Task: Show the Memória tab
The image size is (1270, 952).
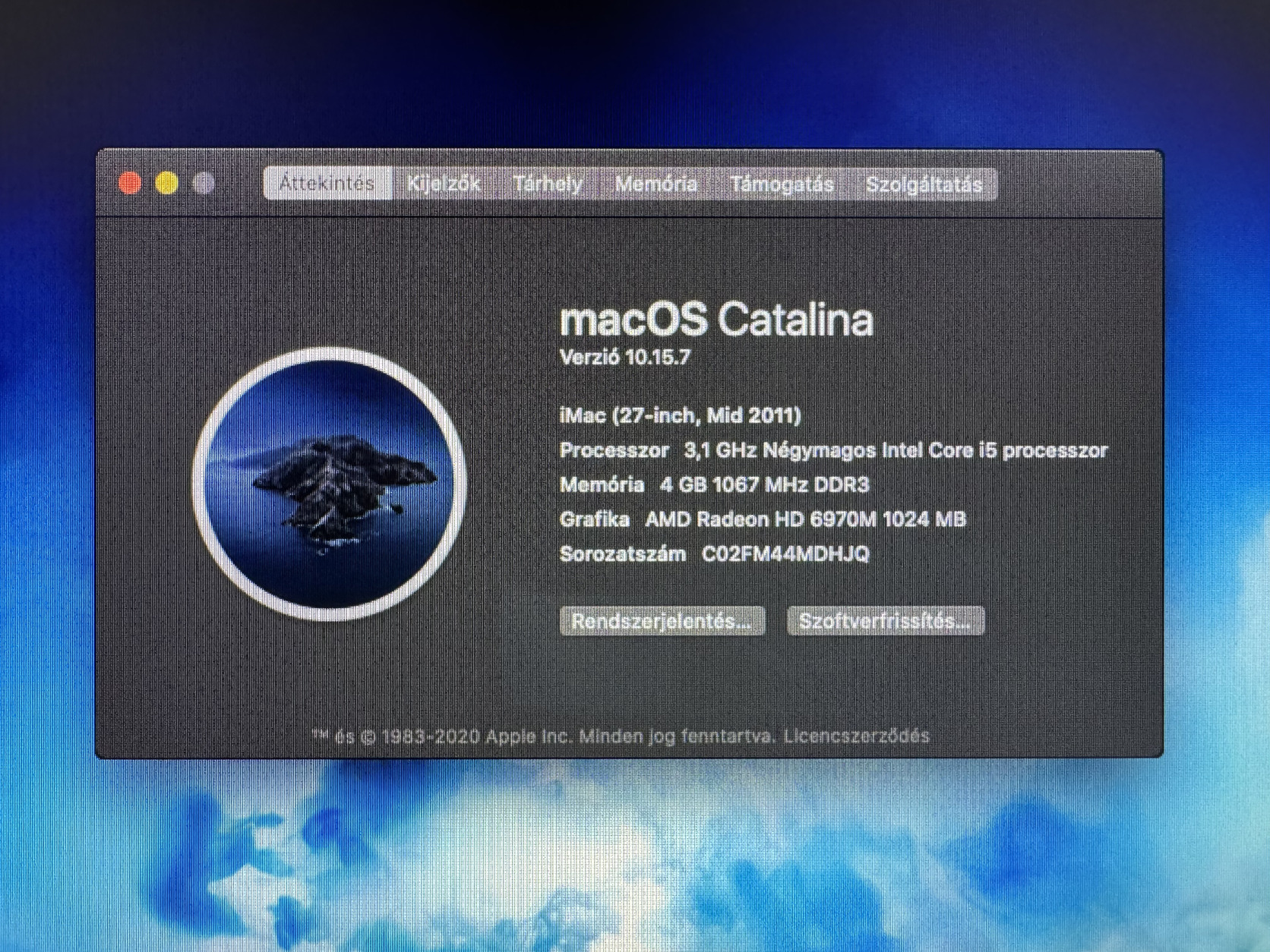Action: coord(656,184)
